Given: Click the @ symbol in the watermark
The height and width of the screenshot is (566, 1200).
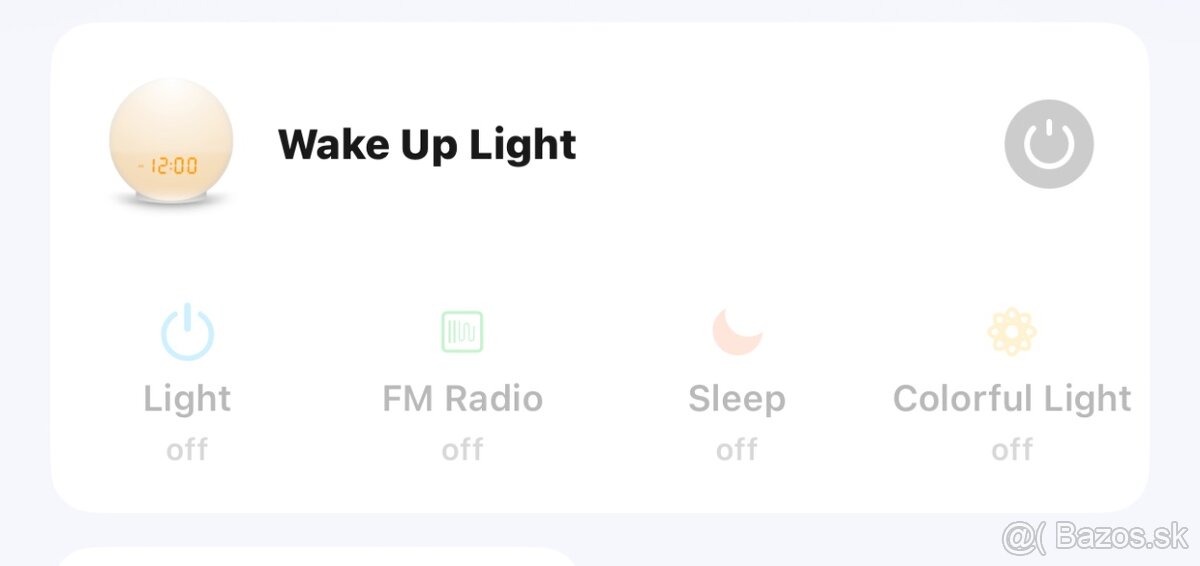Looking at the screenshot, I should [x=1019, y=538].
